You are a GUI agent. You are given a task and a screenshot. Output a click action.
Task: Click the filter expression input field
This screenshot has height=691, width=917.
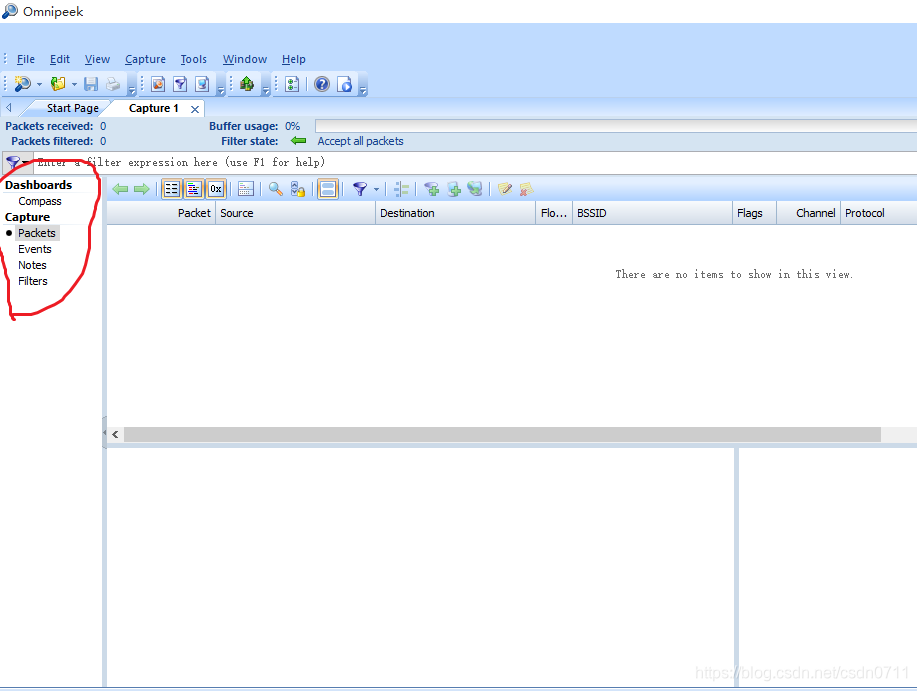coord(475,163)
